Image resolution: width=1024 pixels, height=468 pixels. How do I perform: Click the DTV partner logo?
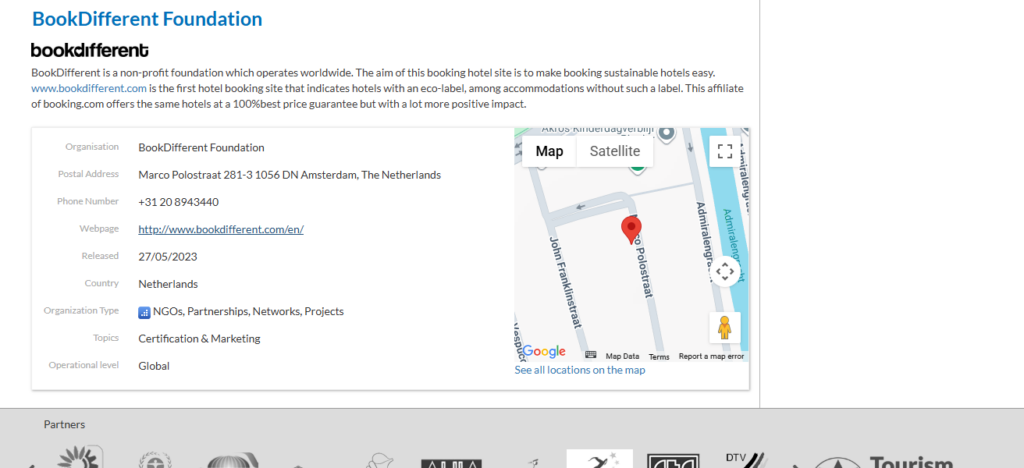[x=746, y=459]
